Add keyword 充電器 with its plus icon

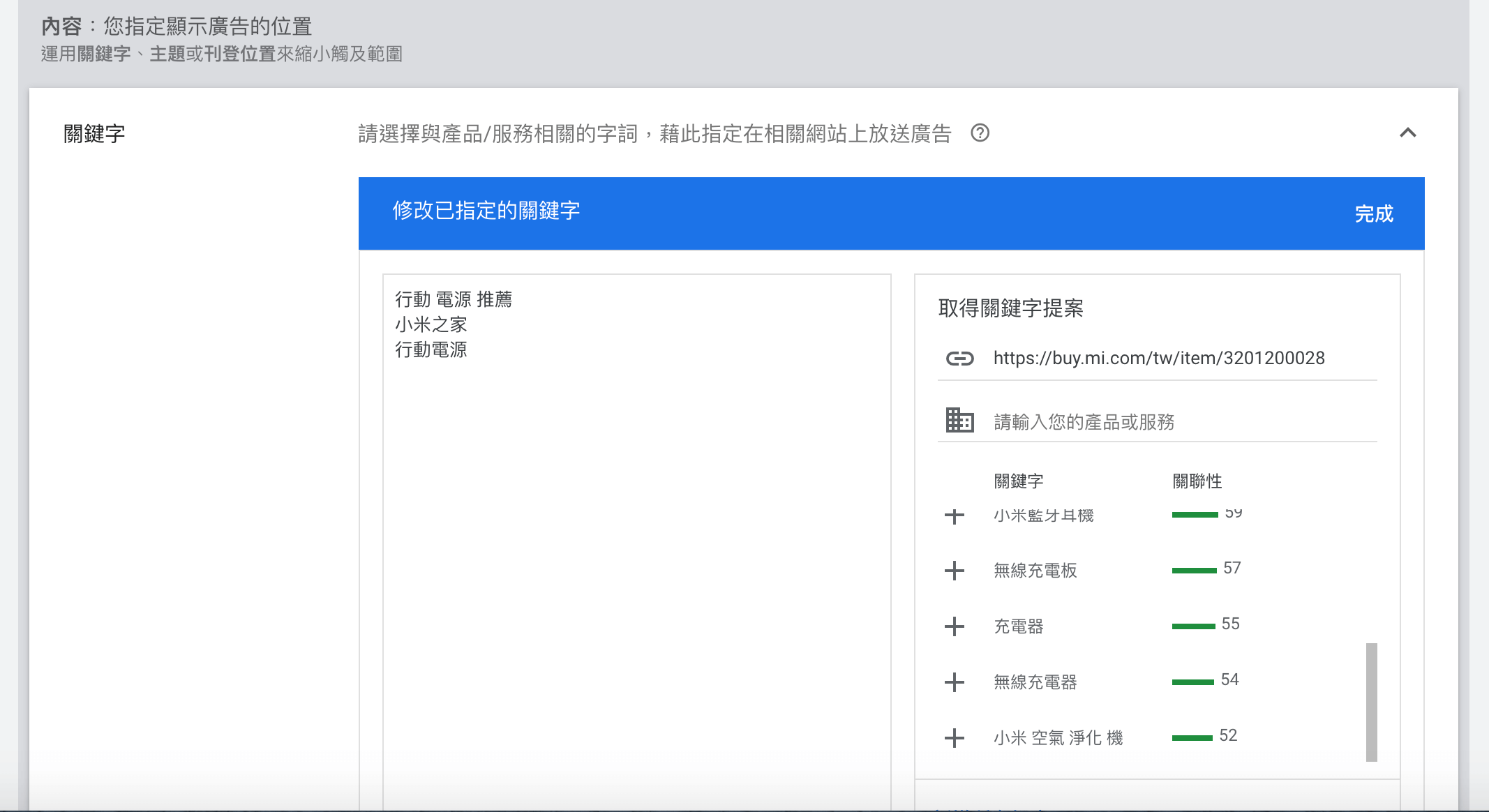pyautogui.click(x=954, y=626)
